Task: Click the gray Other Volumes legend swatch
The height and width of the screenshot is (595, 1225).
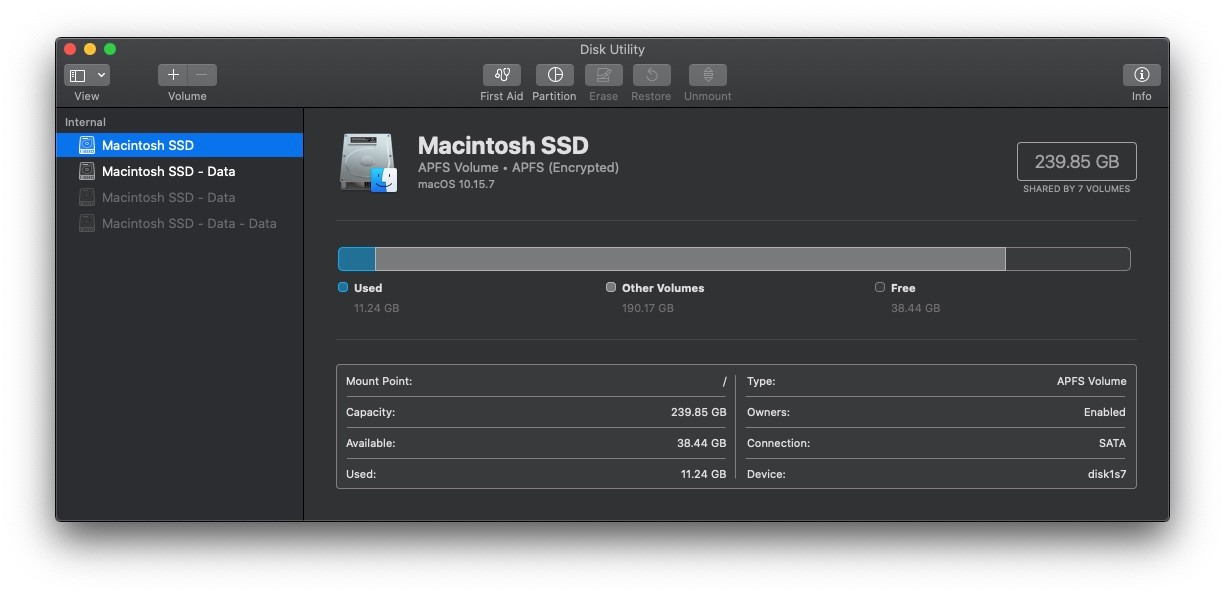Action: [x=611, y=287]
